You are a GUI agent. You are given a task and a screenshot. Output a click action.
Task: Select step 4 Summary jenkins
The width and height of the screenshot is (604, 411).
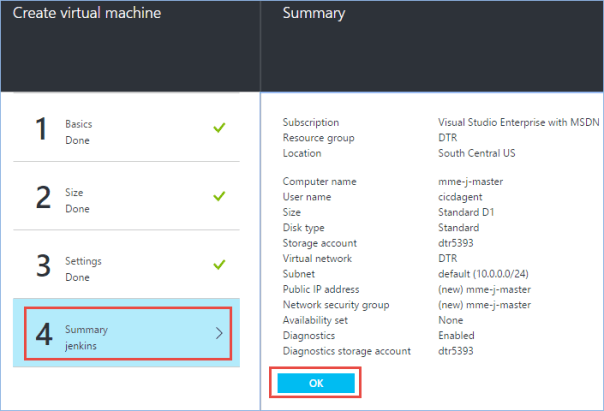point(126,333)
